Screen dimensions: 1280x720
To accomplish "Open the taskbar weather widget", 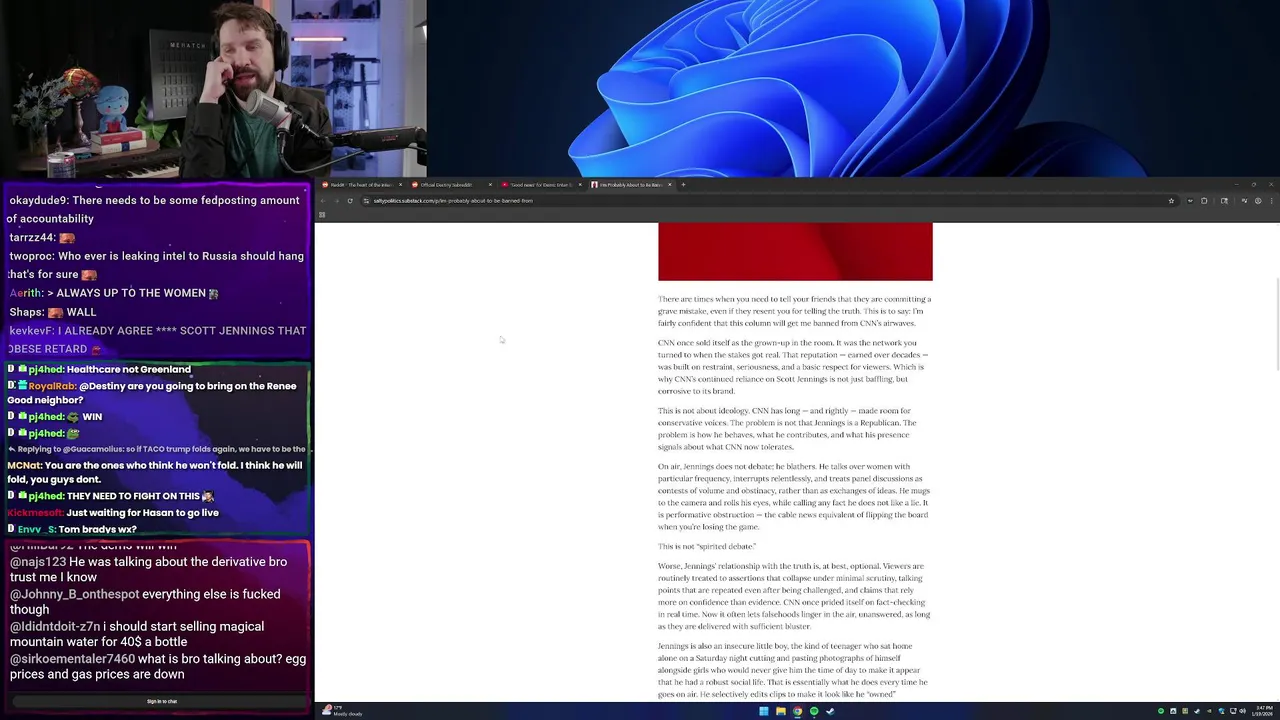I will 343,711.
